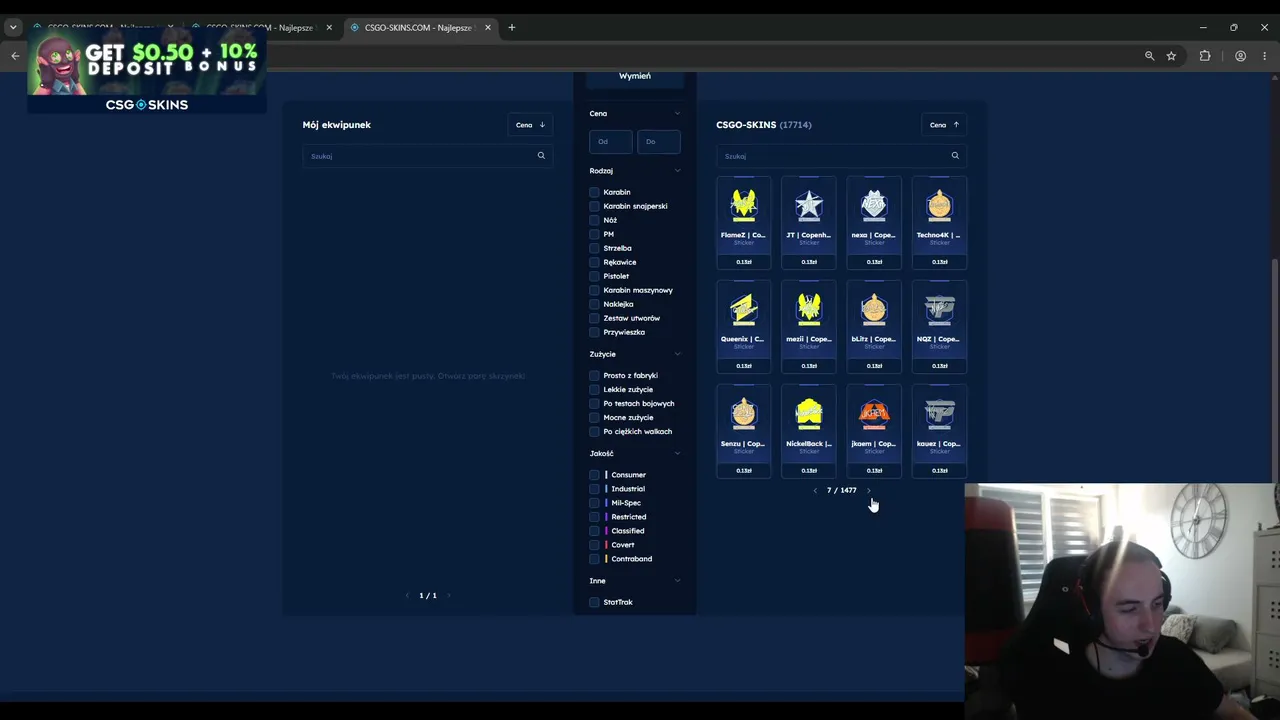Check the Po testach bojowych filter
Image resolution: width=1280 pixels, height=720 pixels.
594,404
